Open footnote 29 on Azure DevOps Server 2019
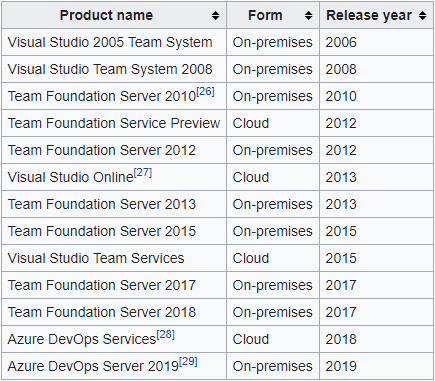 pos(188,362)
